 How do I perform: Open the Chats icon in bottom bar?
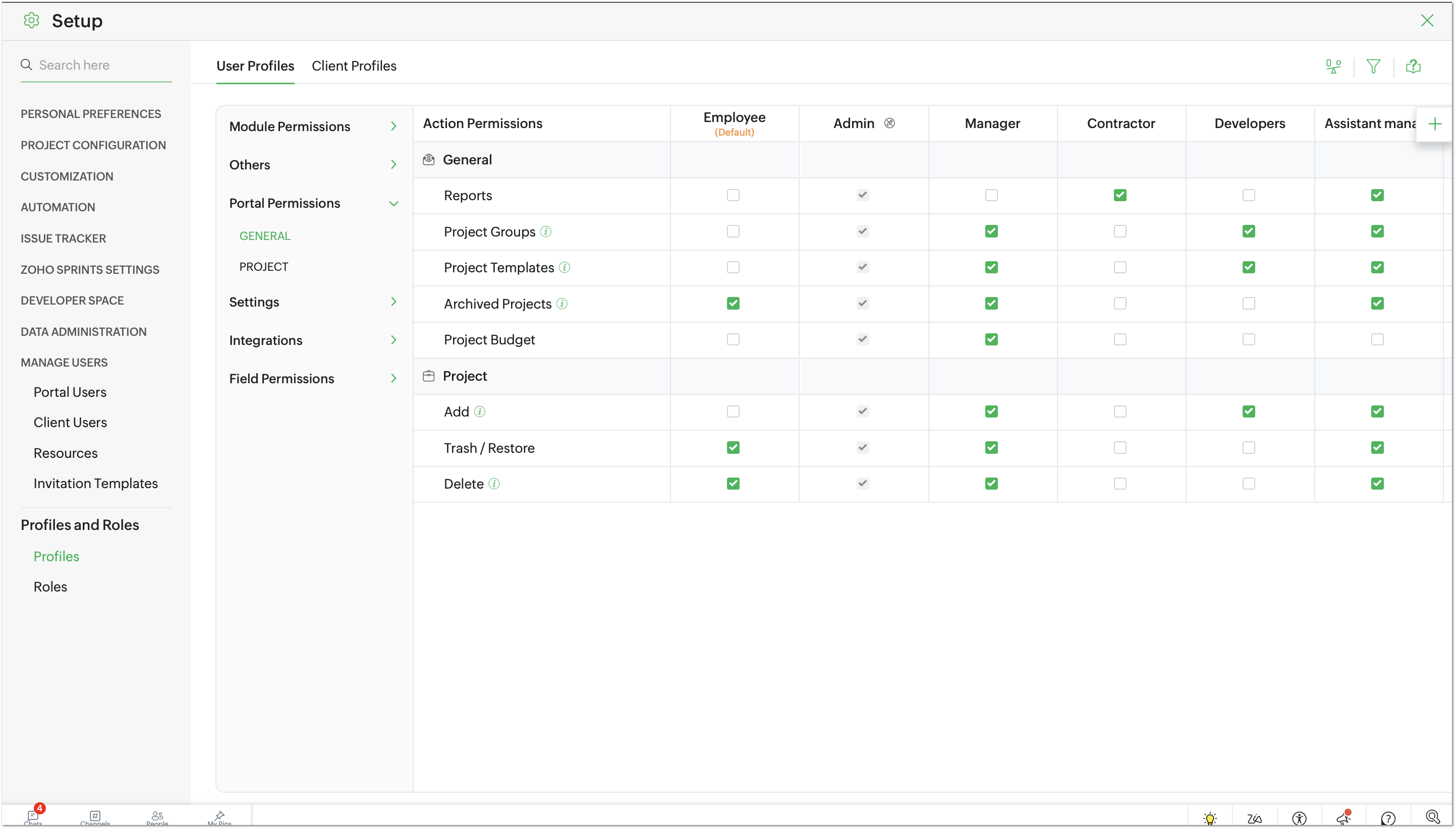33,816
